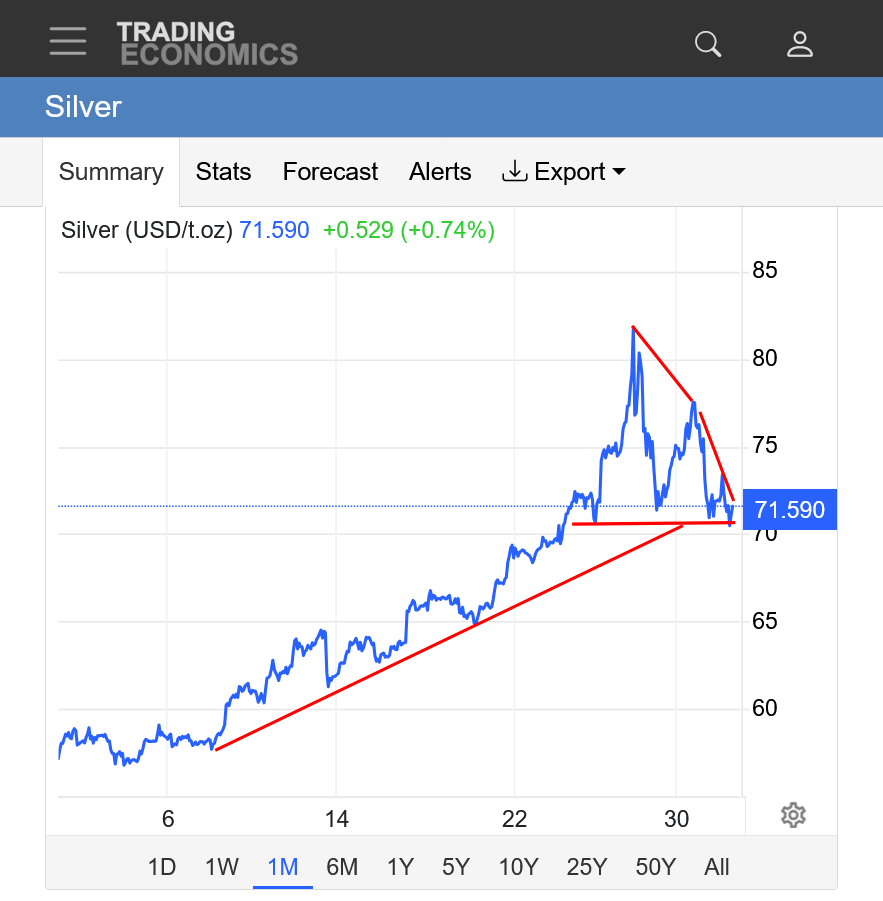Image resolution: width=883 pixels, height=901 pixels.
Task: Click the search magnifier icon
Action: pyautogui.click(x=708, y=43)
